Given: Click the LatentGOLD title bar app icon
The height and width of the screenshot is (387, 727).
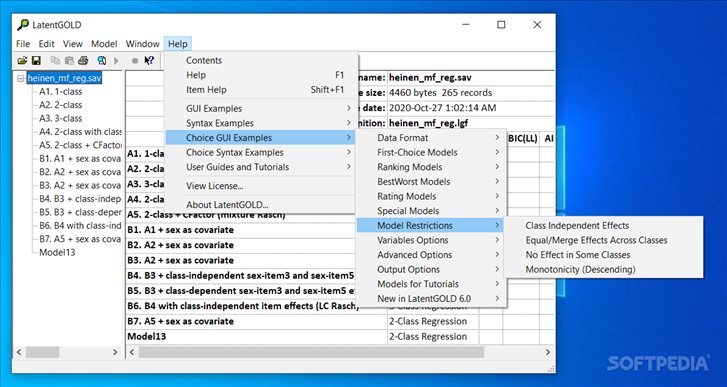Looking at the screenshot, I should click(x=23, y=25).
